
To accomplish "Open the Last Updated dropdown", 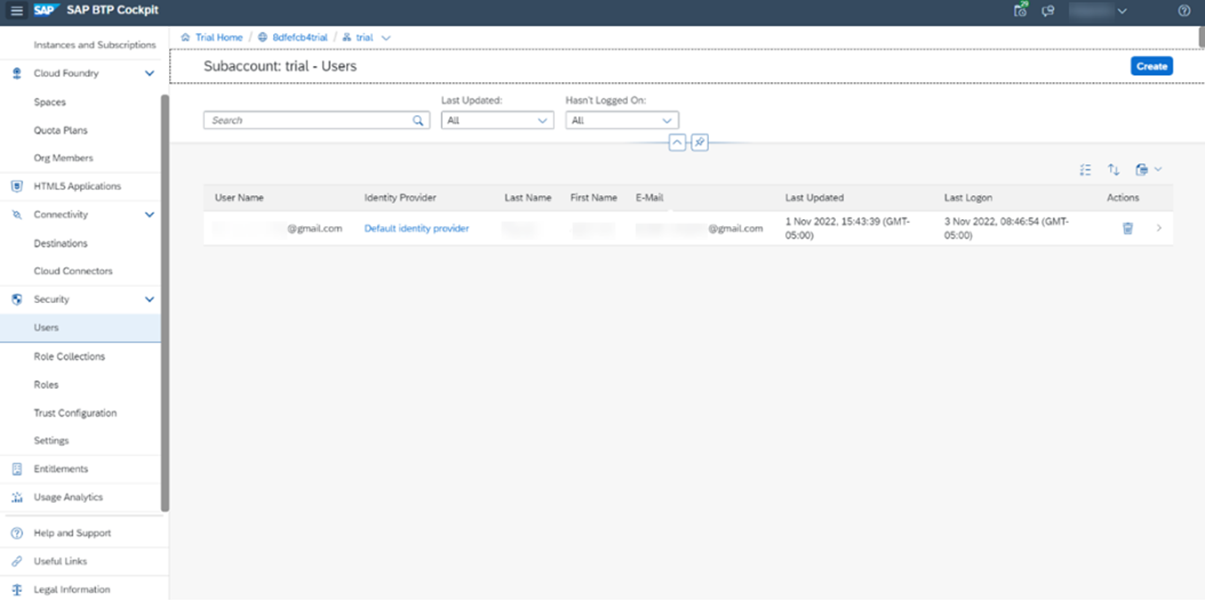I will 497,120.
